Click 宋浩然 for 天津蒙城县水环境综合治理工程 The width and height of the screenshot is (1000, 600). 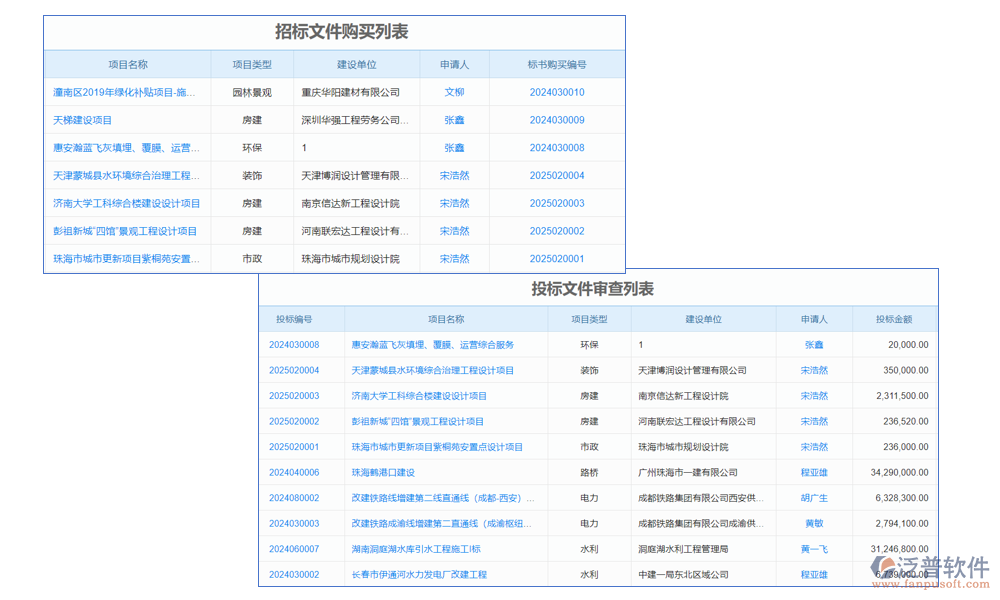click(x=454, y=175)
